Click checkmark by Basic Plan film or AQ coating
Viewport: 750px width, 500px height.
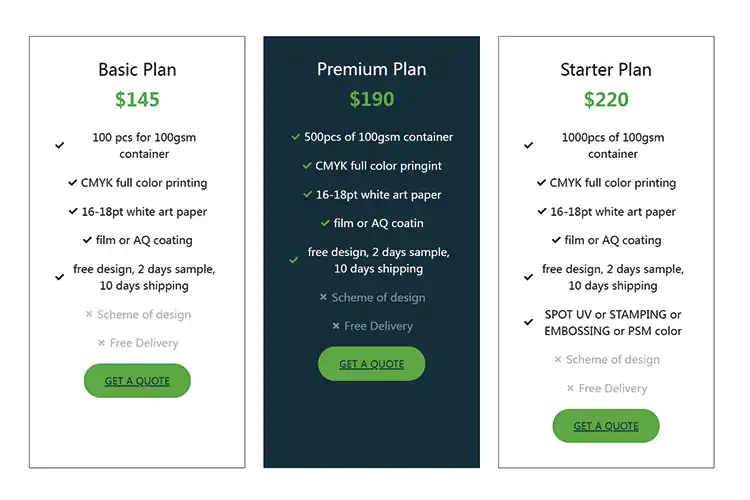pyautogui.click(x=88, y=240)
